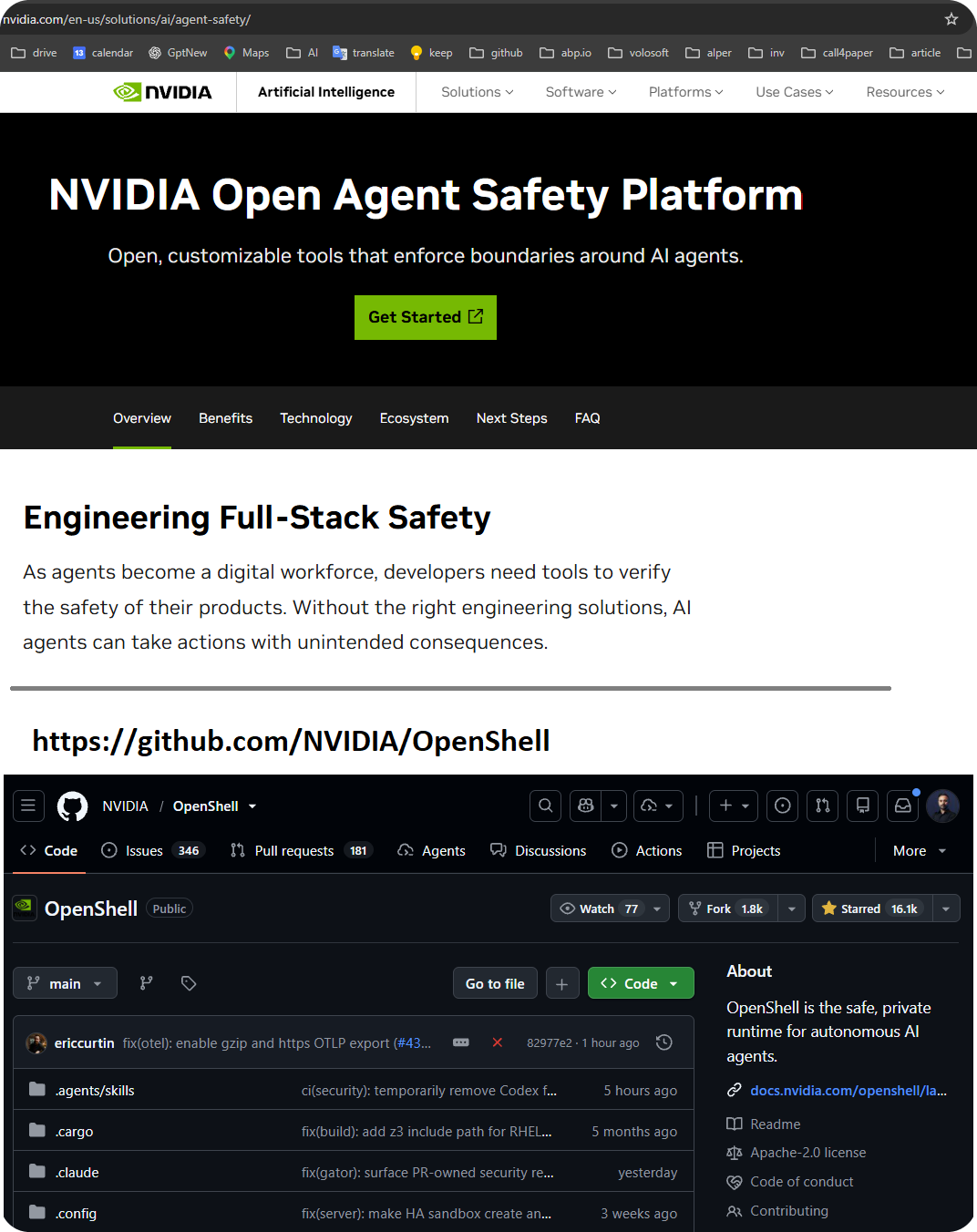Open the Issues tab
This screenshot has width=977, height=1232.
click(152, 850)
